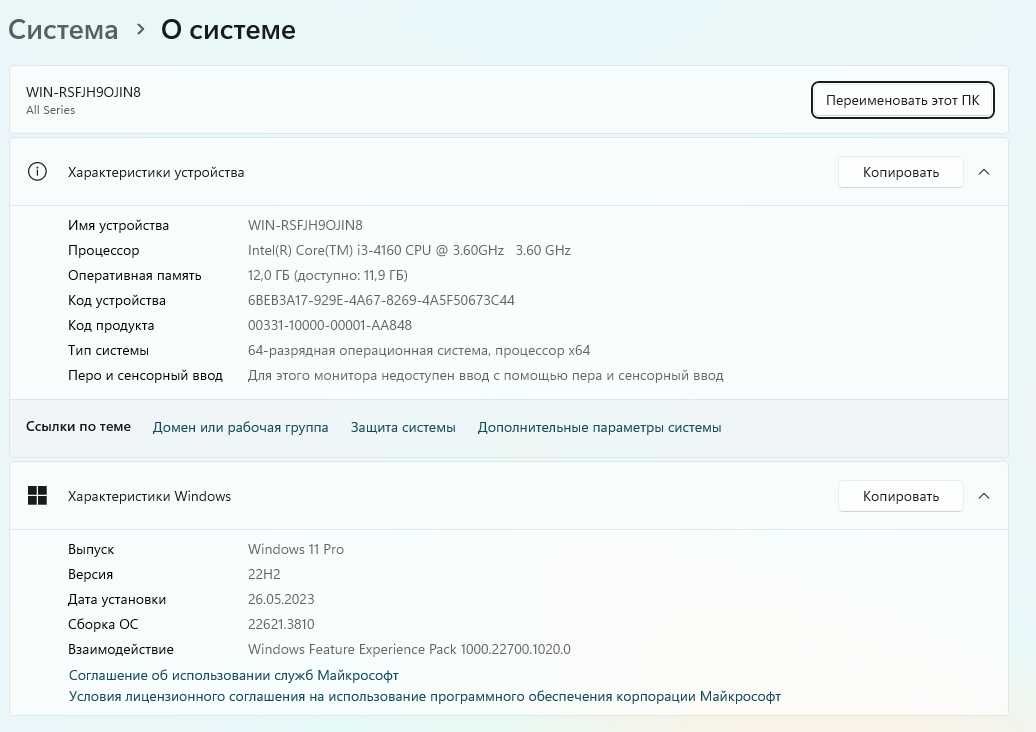The height and width of the screenshot is (732, 1036).
Task: Copy device specifications with Копировать
Action: [x=901, y=172]
